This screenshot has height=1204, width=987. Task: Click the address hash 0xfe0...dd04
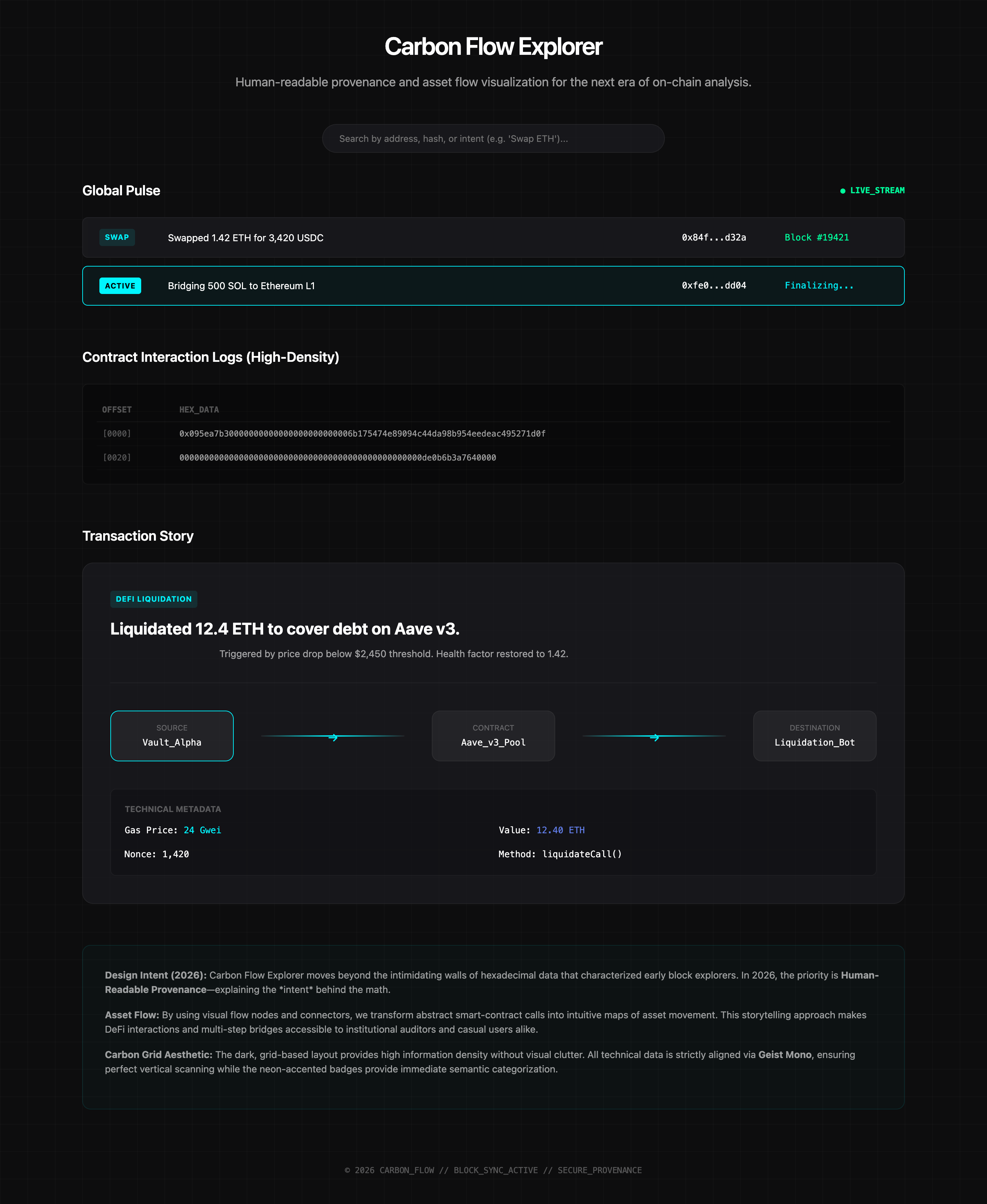tap(714, 286)
